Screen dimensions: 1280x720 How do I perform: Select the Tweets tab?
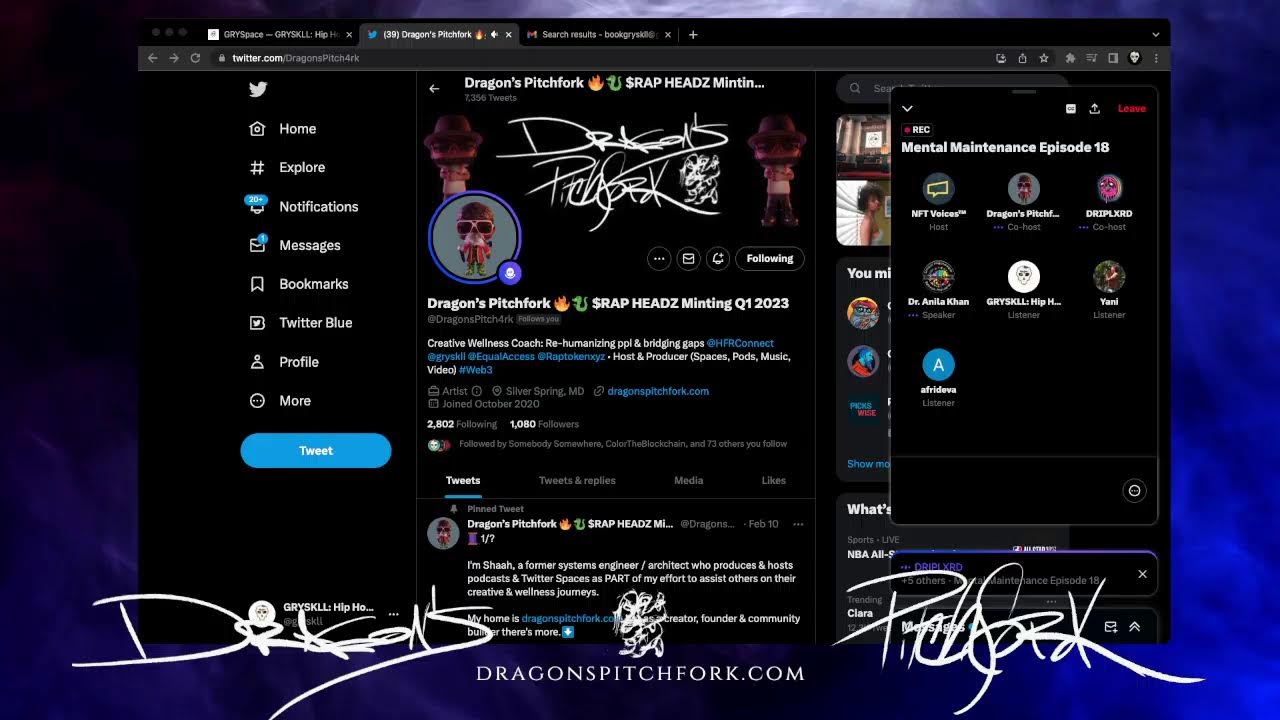click(463, 481)
